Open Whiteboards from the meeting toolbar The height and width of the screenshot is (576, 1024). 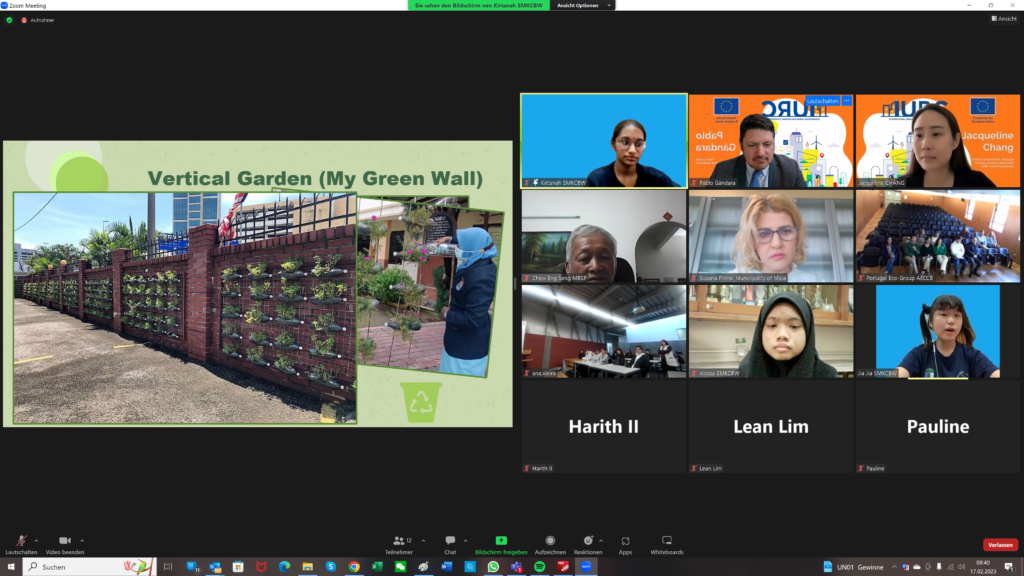(667, 542)
